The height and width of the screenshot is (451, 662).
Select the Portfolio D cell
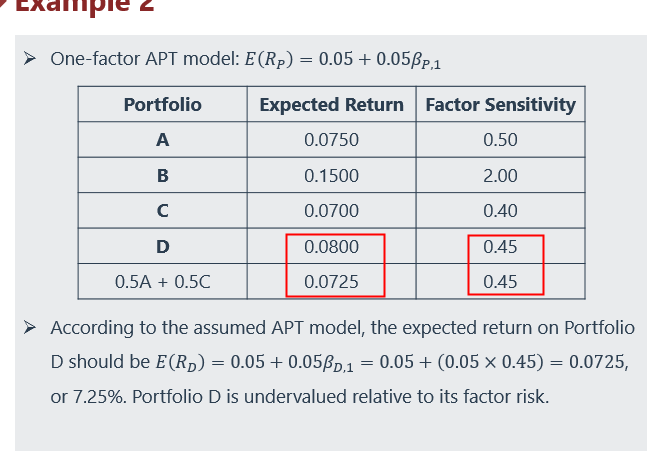[162, 246]
